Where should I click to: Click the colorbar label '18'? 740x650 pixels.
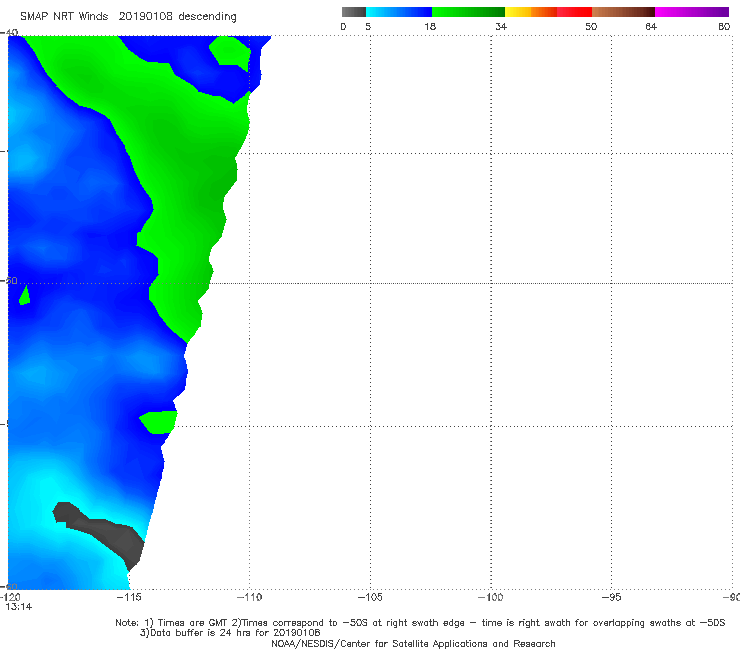430,26
